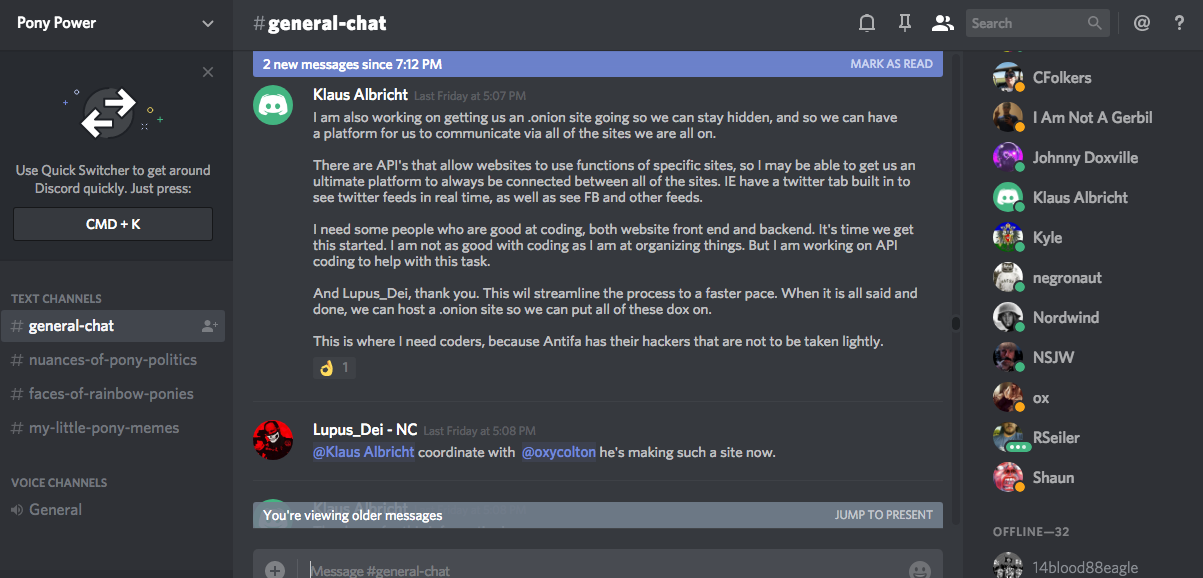Dismiss the Quick Switcher tip
The width and height of the screenshot is (1203, 578).
[x=208, y=72]
